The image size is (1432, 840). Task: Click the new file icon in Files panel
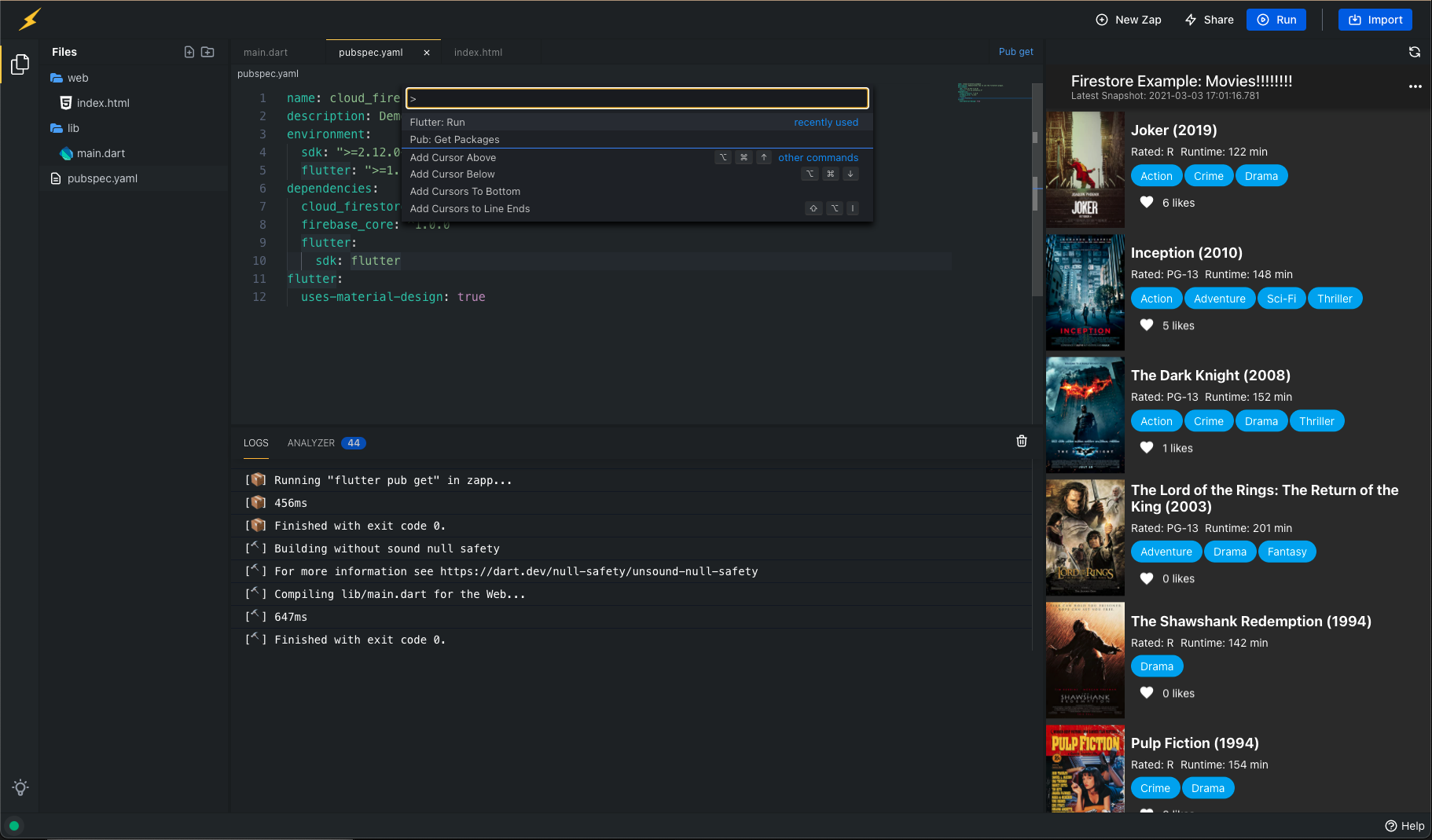pos(189,52)
